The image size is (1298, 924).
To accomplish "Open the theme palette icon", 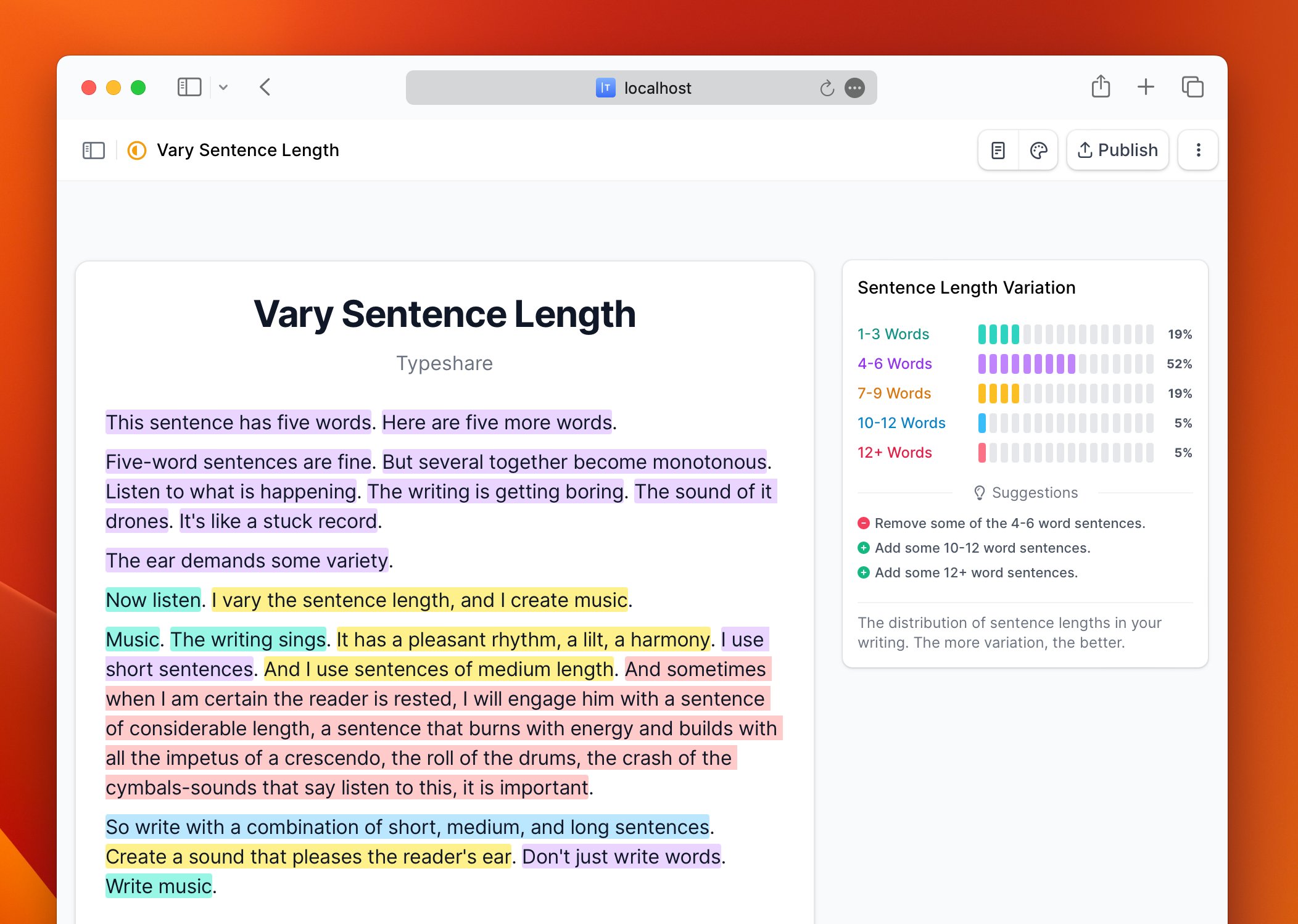I will [1038, 150].
